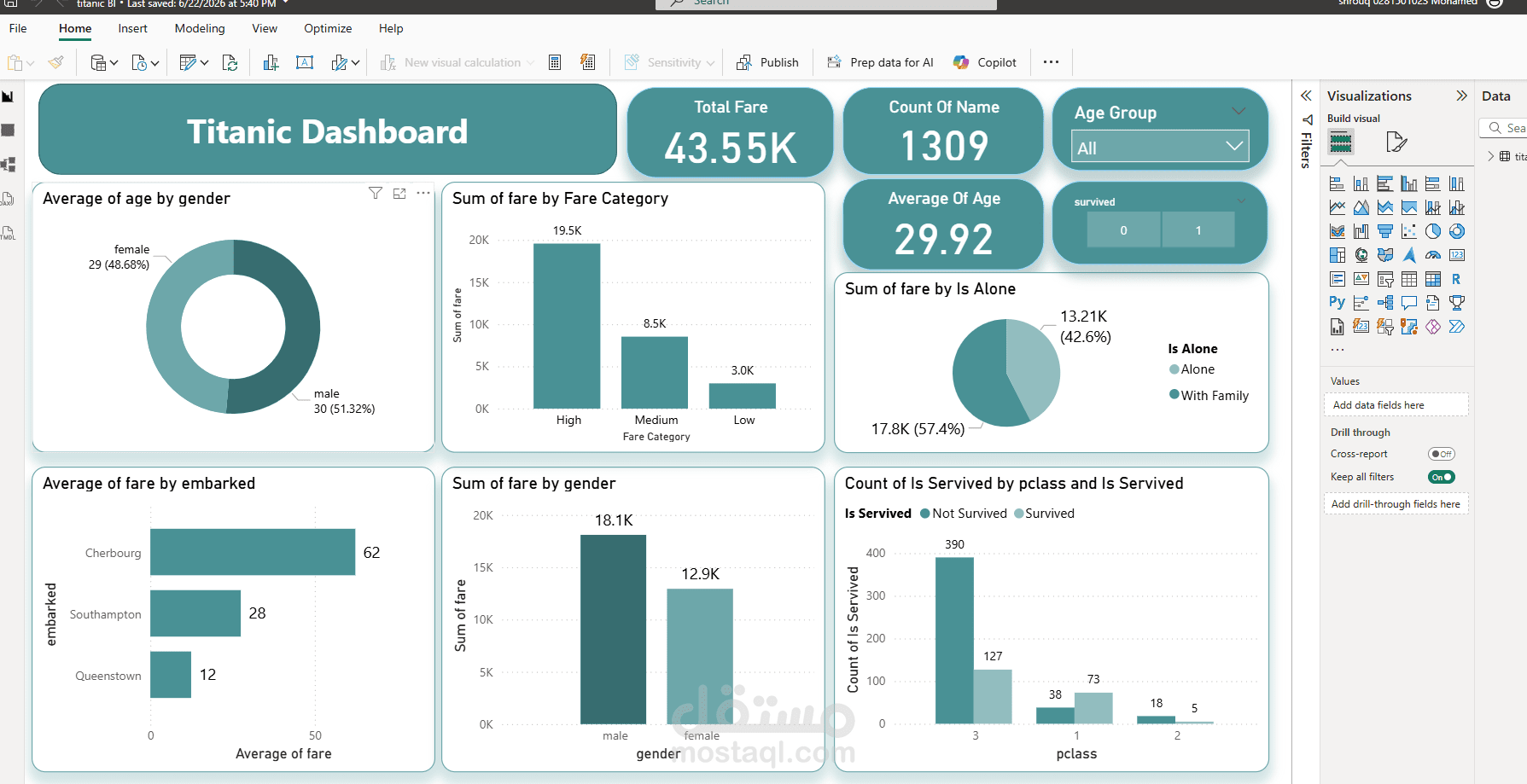The image size is (1527, 784).
Task: Open the File menu
Action: click(18, 28)
